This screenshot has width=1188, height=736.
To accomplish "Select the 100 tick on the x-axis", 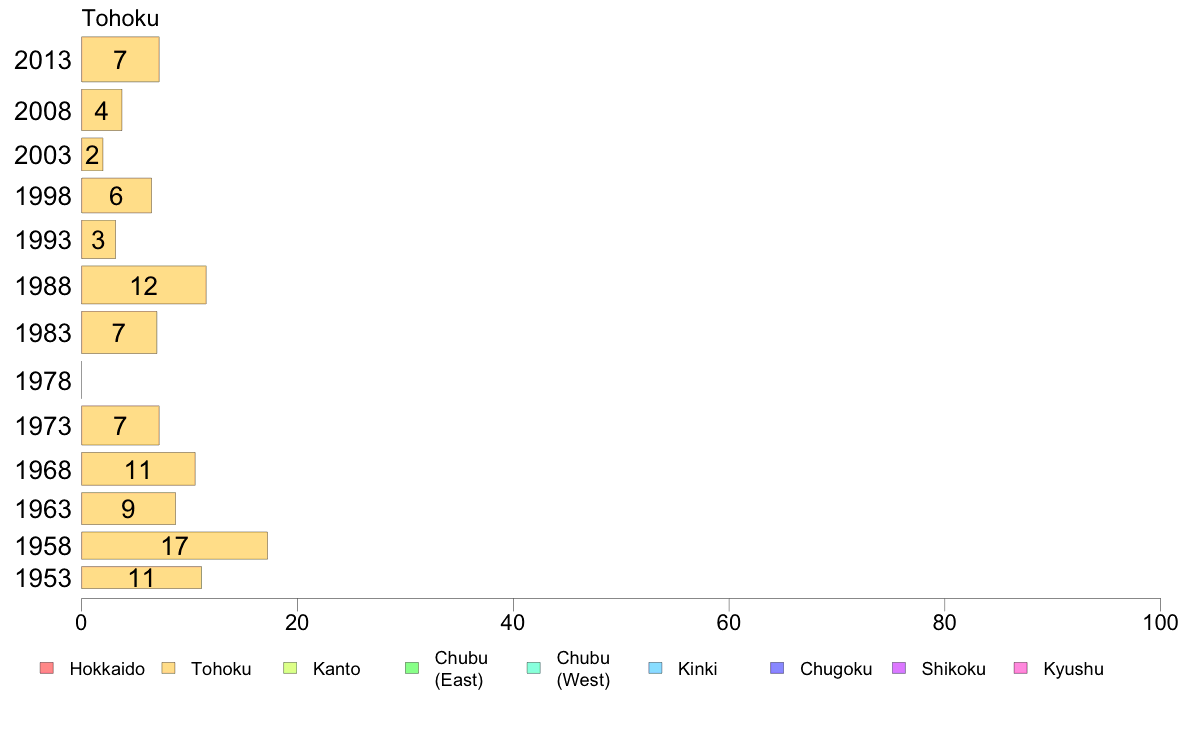I will tap(1160, 623).
